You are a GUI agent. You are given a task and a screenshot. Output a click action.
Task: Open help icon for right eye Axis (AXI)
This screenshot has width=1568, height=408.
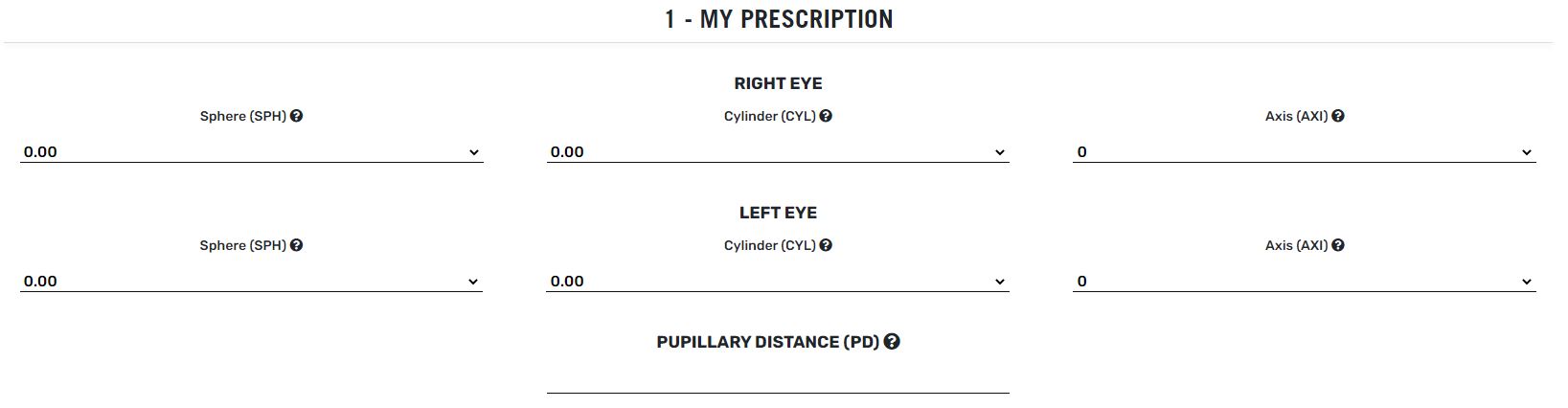(1338, 116)
